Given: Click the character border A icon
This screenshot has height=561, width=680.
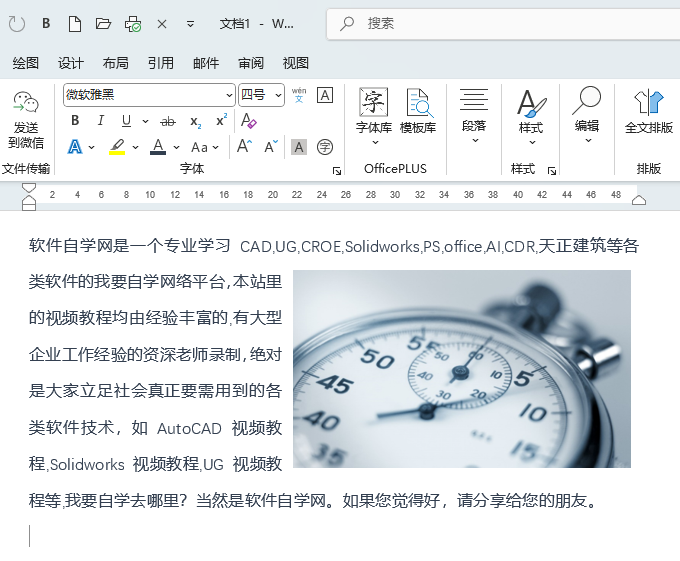Looking at the screenshot, I should 325,95.
